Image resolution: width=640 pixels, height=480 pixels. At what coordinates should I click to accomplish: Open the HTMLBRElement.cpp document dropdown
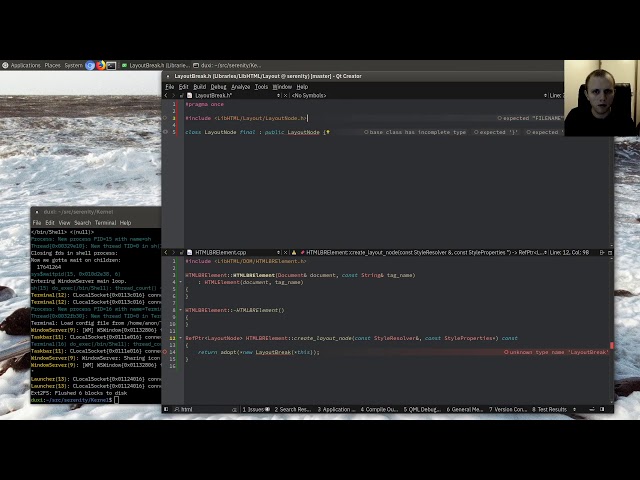(x=278, y=253)
